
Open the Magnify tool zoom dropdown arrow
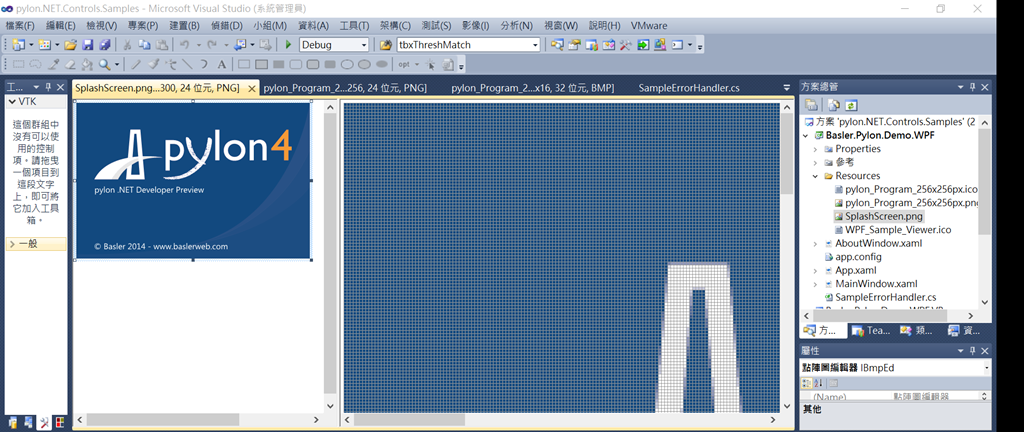coord(117,64)
